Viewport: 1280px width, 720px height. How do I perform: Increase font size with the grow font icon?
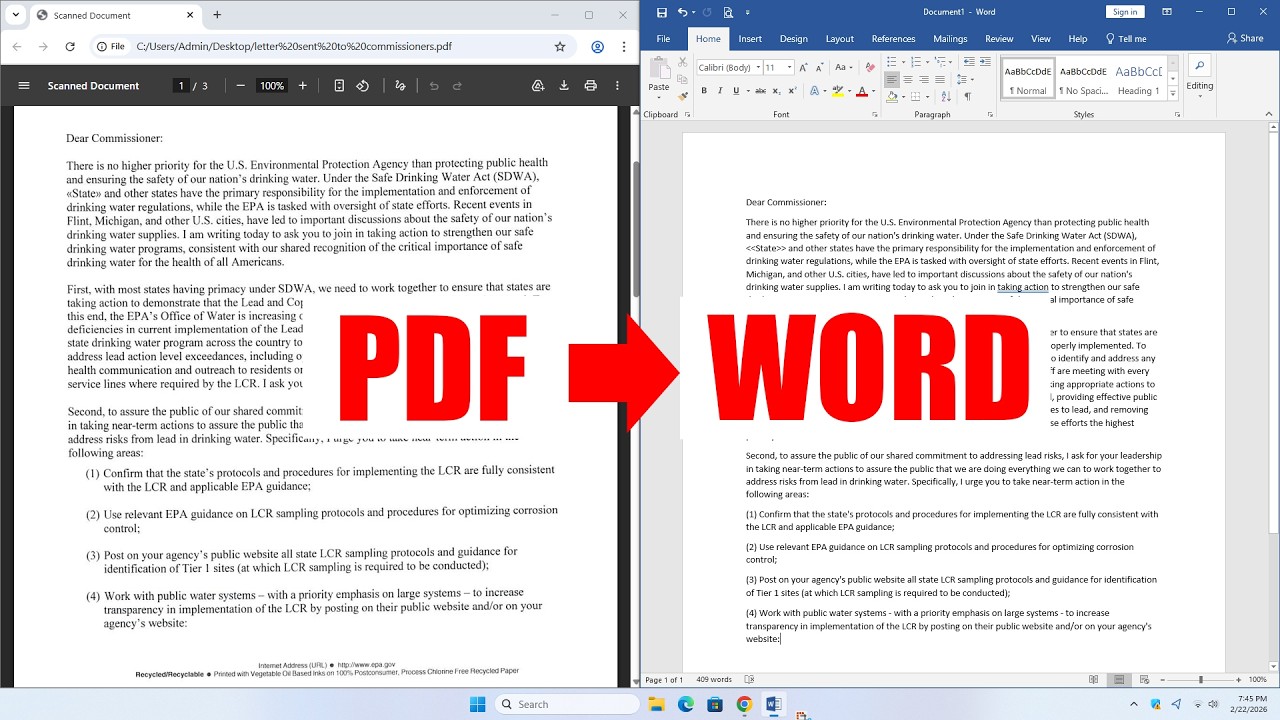point(806,67)
